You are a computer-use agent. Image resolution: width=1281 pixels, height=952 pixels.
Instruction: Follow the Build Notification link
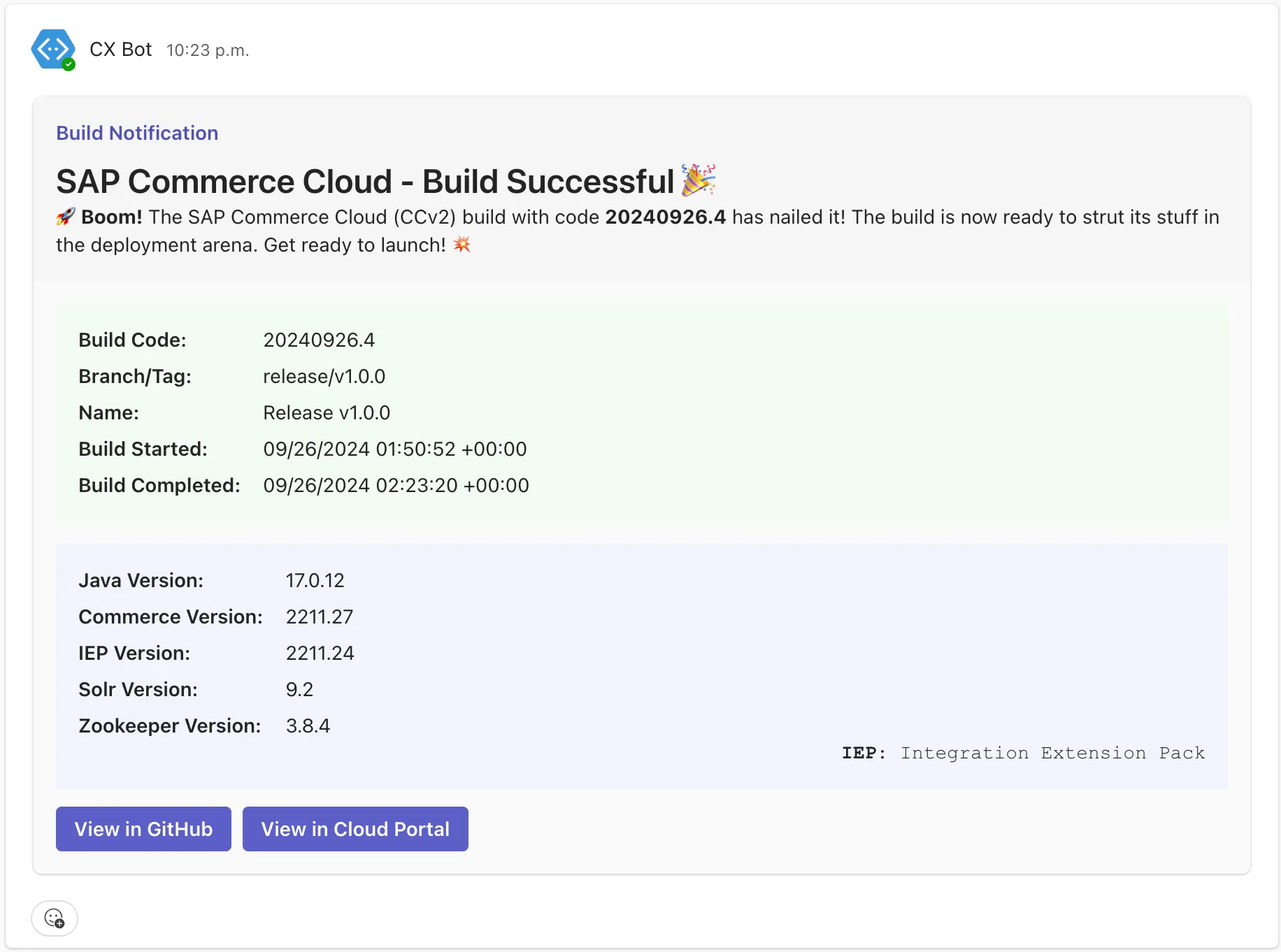click(137, 133)
